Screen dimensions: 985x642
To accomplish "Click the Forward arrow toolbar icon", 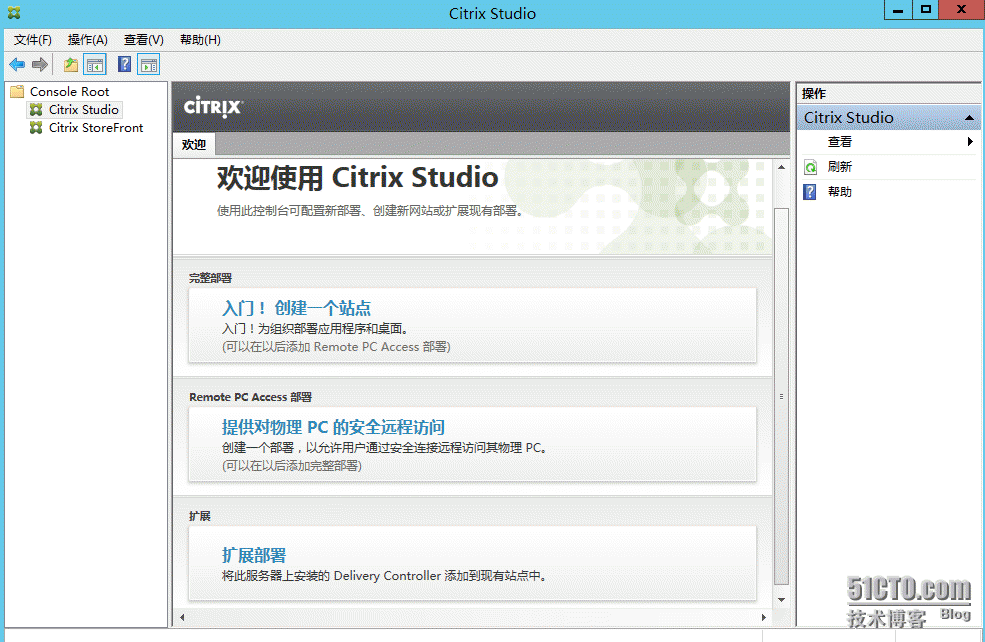I will 40,64.
